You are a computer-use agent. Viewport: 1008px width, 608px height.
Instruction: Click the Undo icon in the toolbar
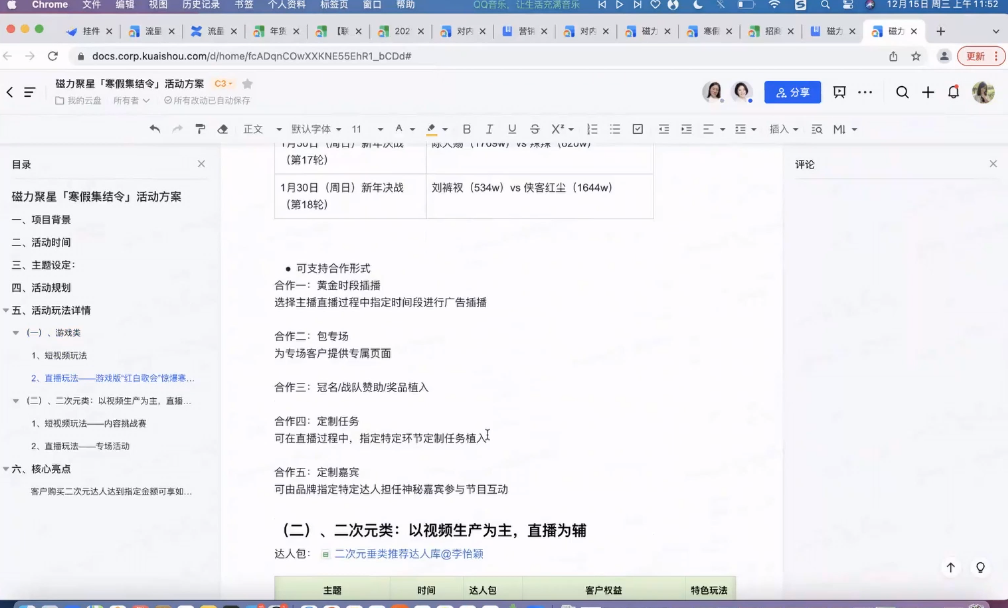[x=155, y=129]
